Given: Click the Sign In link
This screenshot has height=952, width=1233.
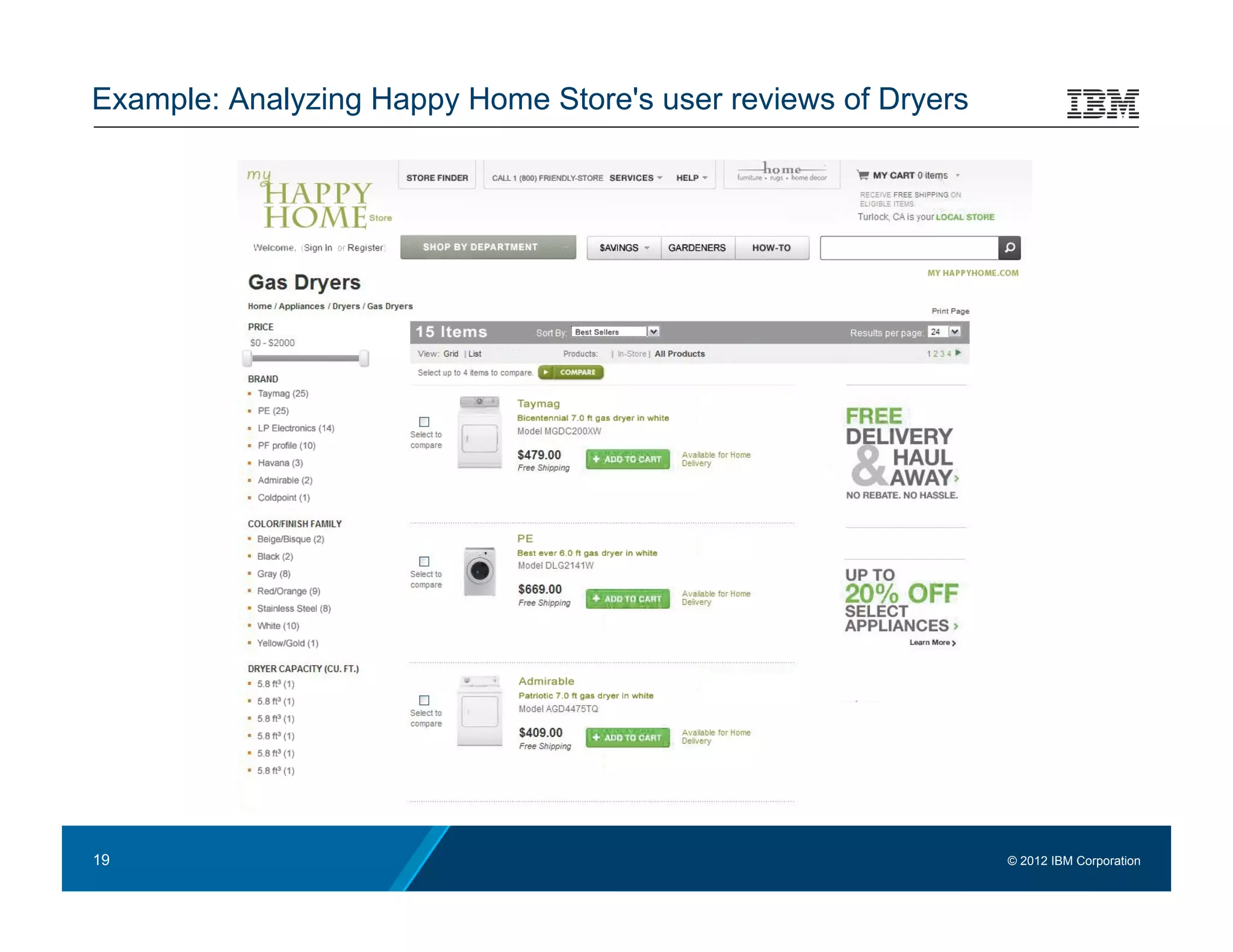Looking at the screenshot, I should [318, 247].
